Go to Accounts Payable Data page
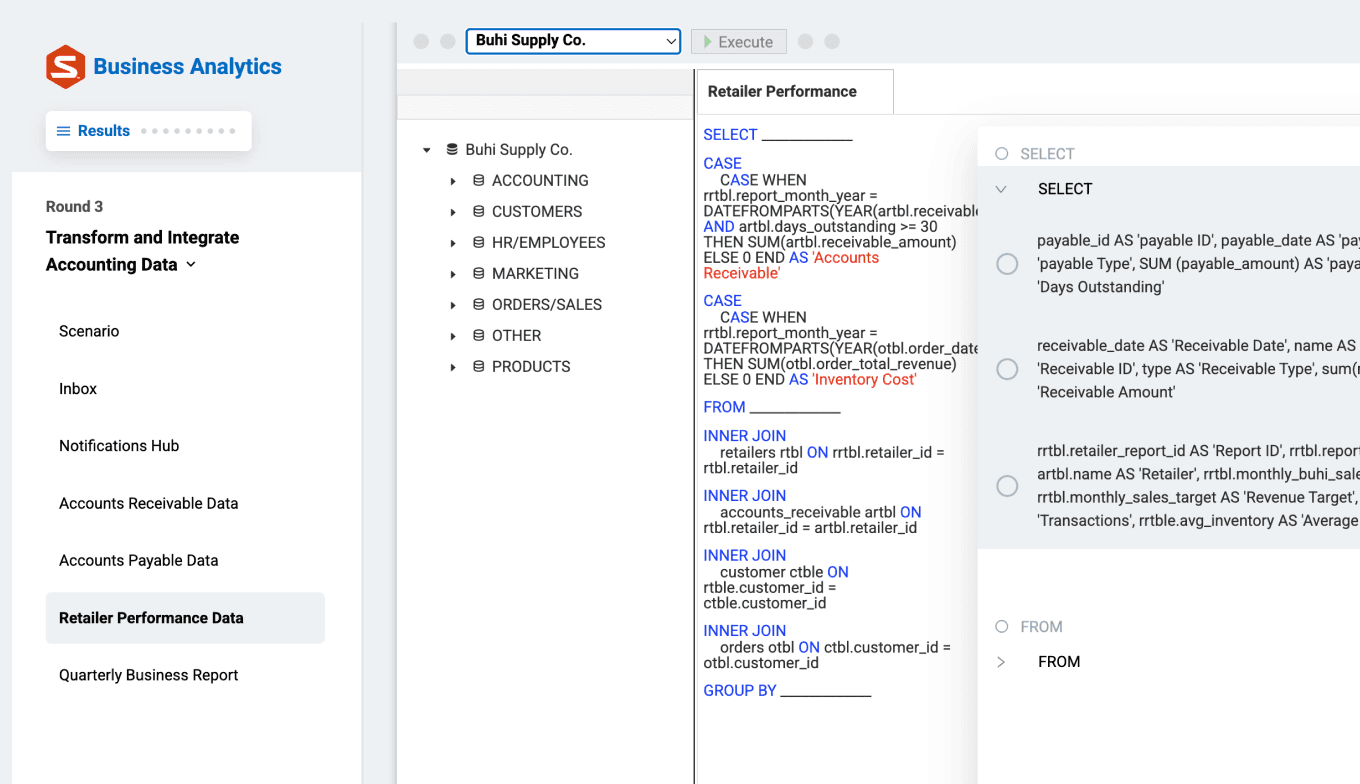Screen dimensions: 1360x784 pos(138,561)
